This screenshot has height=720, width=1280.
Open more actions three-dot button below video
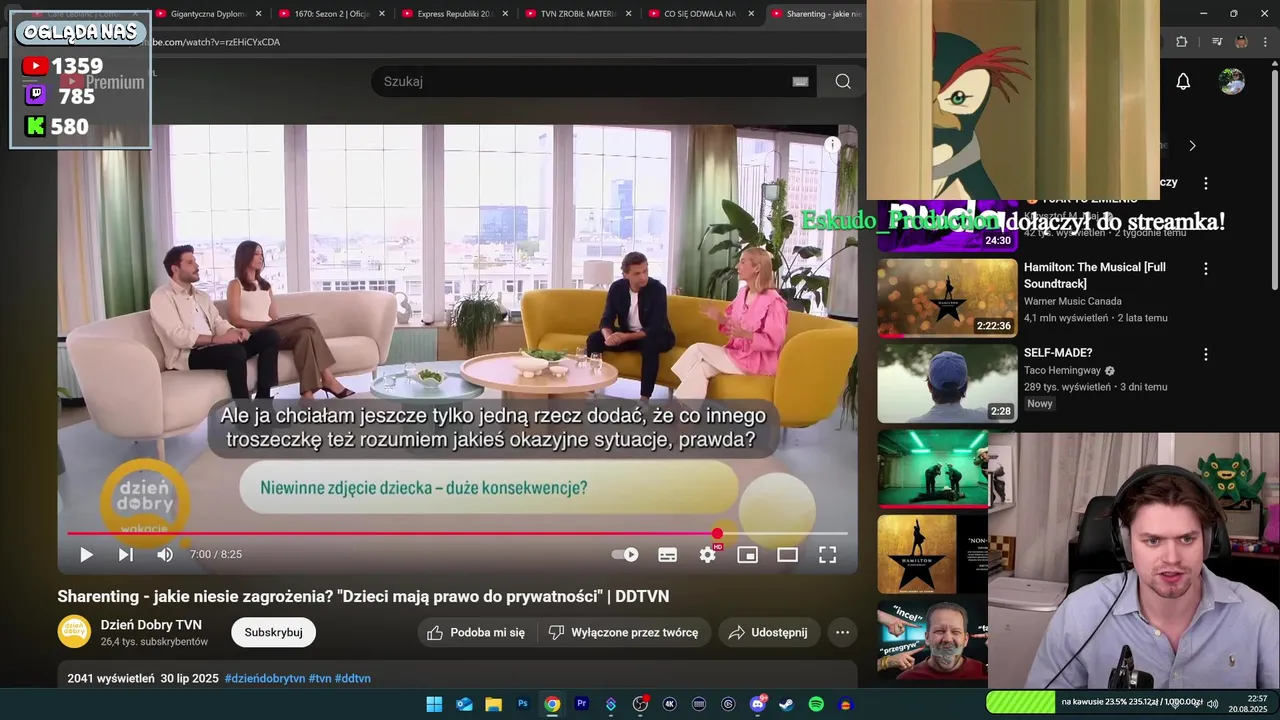click(x=842, y=632)
